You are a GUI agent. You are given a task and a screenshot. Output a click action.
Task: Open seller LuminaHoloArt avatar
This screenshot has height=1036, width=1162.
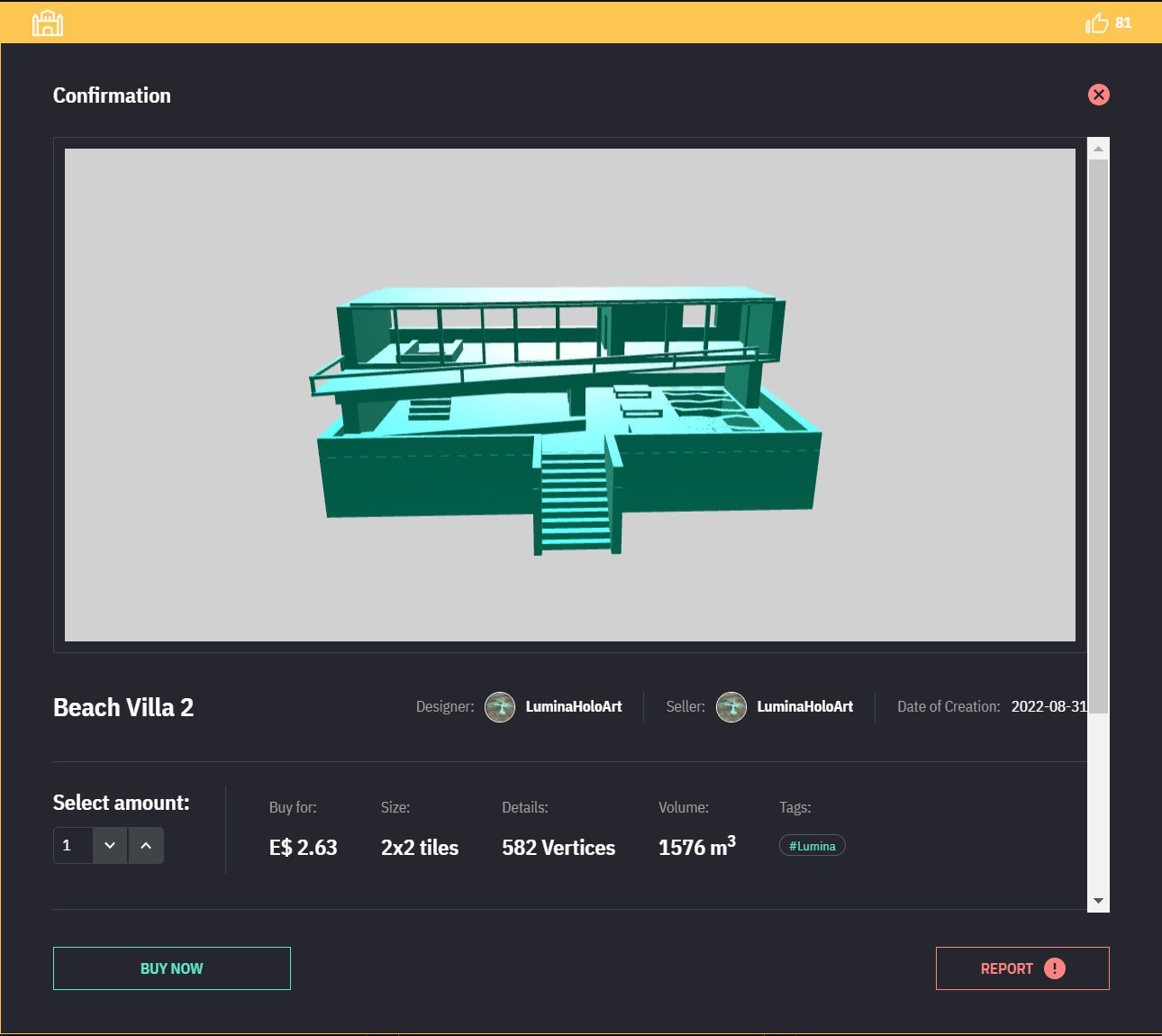click(x=731, y=707)
